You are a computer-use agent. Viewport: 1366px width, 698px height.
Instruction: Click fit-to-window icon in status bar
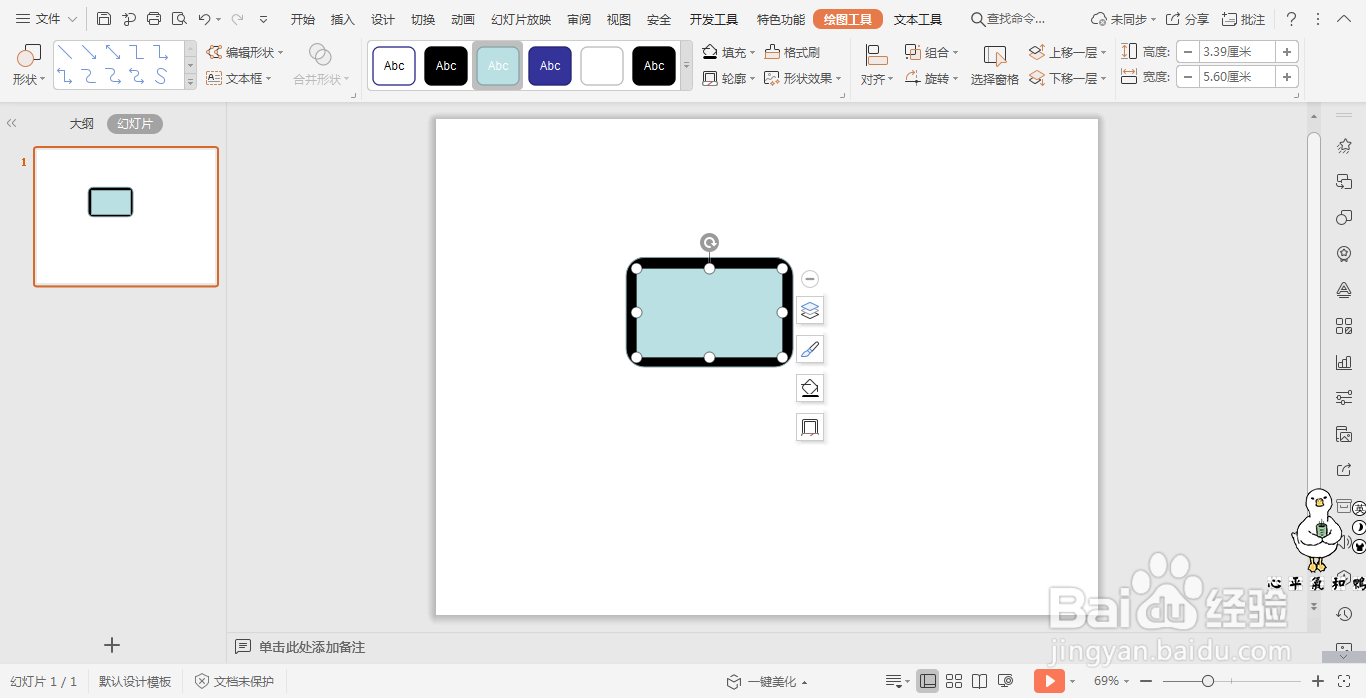coord(1345,681)
